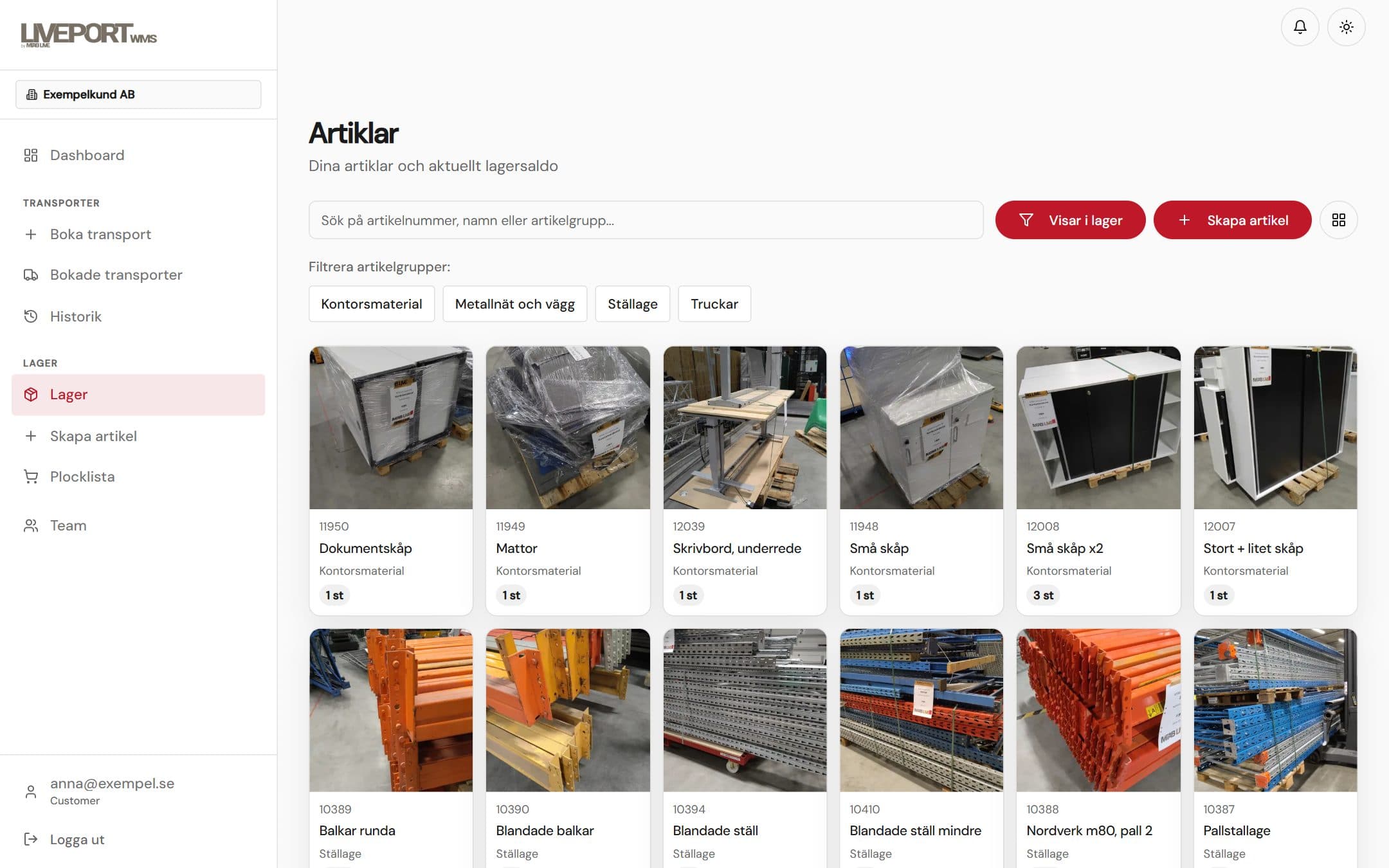Click the article search field
Viewport: 1389px width, 868px height.
[x=646, y=220]
